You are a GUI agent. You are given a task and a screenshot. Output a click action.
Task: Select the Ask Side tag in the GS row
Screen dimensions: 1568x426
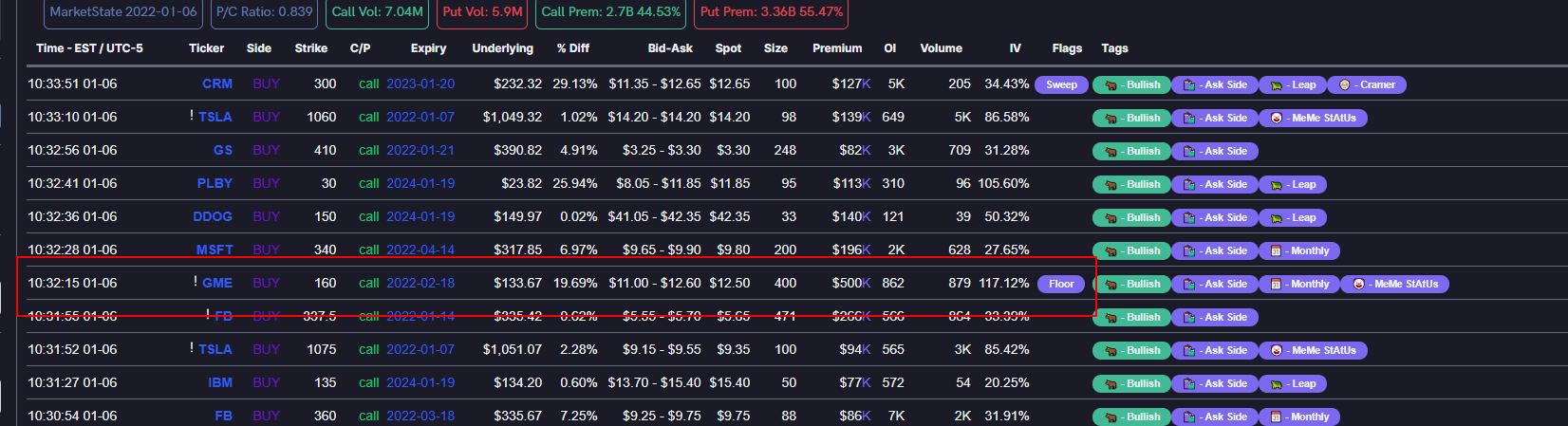tap(1215, 151)
